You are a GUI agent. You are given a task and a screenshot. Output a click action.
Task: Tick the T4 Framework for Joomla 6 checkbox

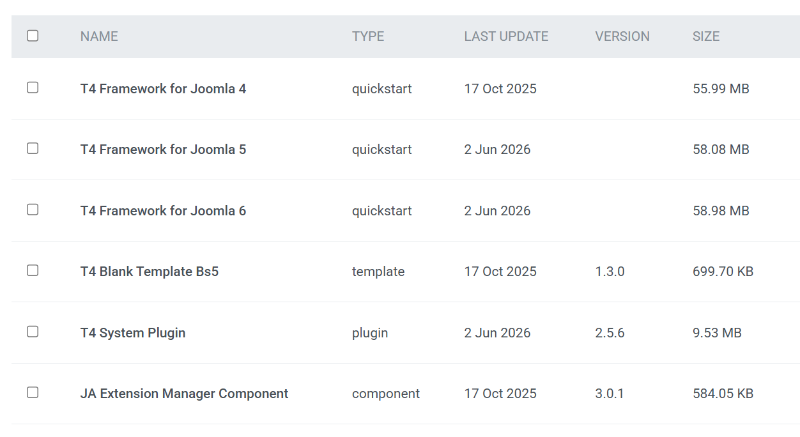[33, 210]
